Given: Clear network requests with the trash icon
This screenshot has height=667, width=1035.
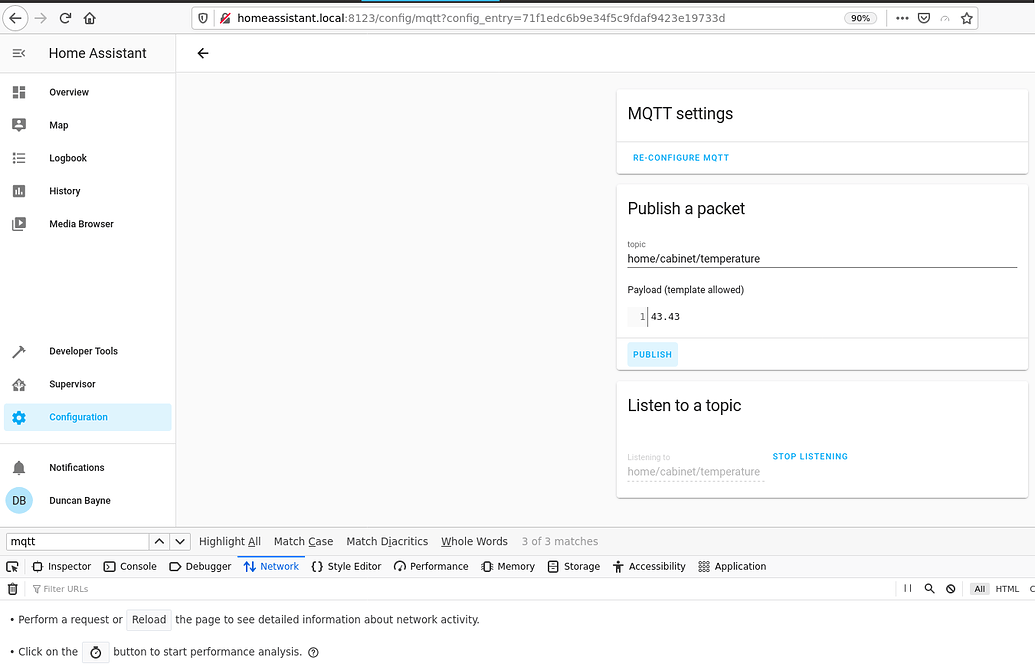Looking at the screenshot, I should pyautogui.click(x=11, y=588).
